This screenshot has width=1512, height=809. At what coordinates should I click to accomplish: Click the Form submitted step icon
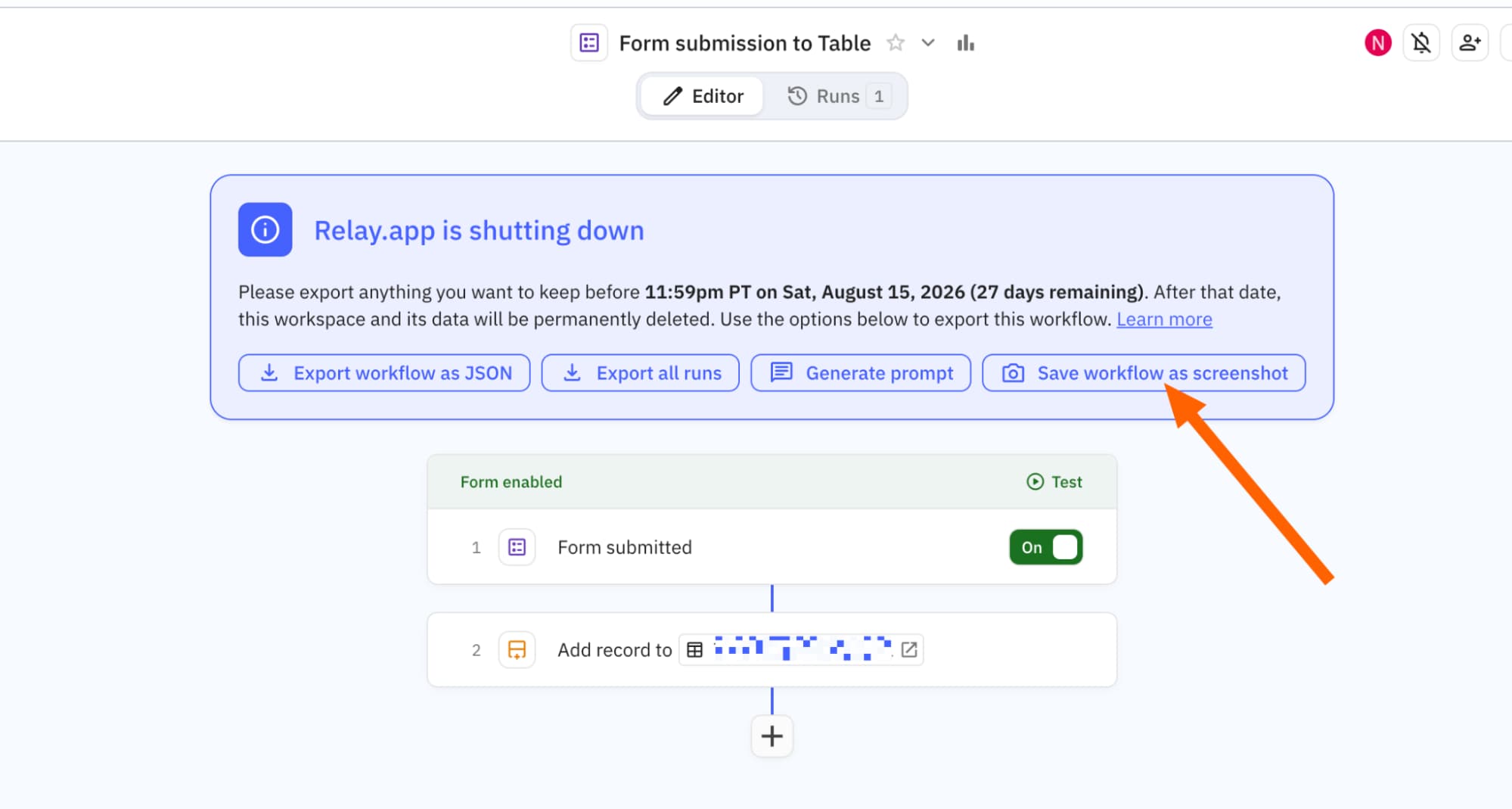pyautogui.click(x=517, y=547)
